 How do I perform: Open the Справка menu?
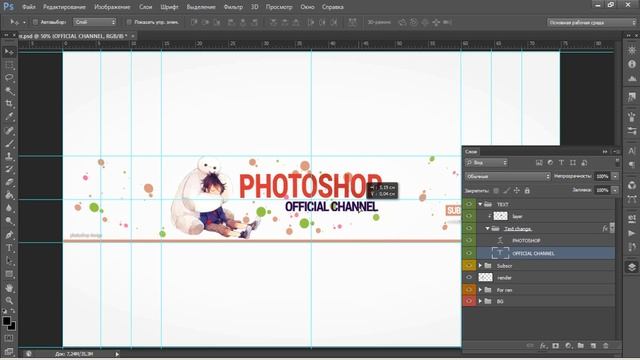click(332, 7)
